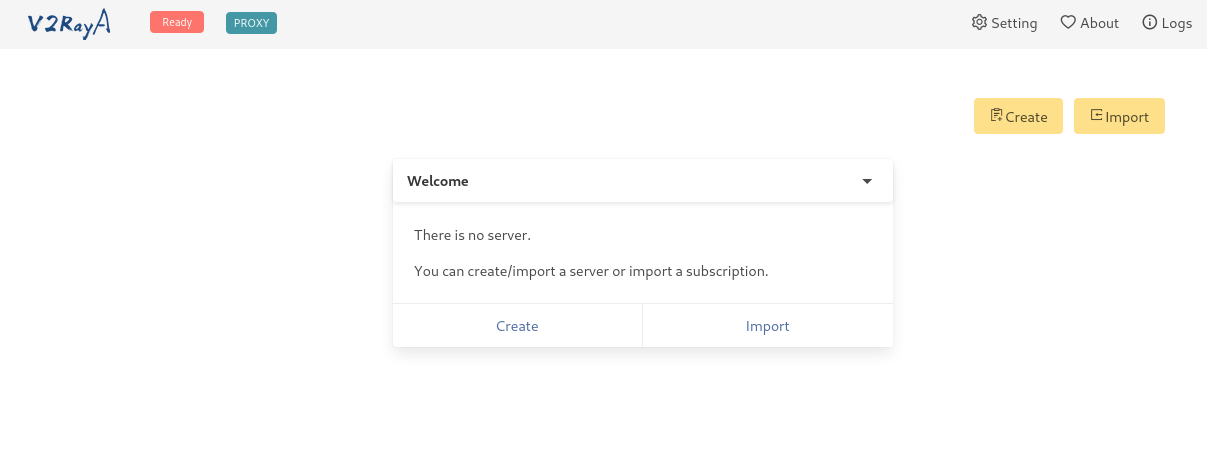Image resolution: width=1207 pixels, height=465 pixels.
Task: Collapse the Welcome card with the arrow
Action: click(867, 181)
